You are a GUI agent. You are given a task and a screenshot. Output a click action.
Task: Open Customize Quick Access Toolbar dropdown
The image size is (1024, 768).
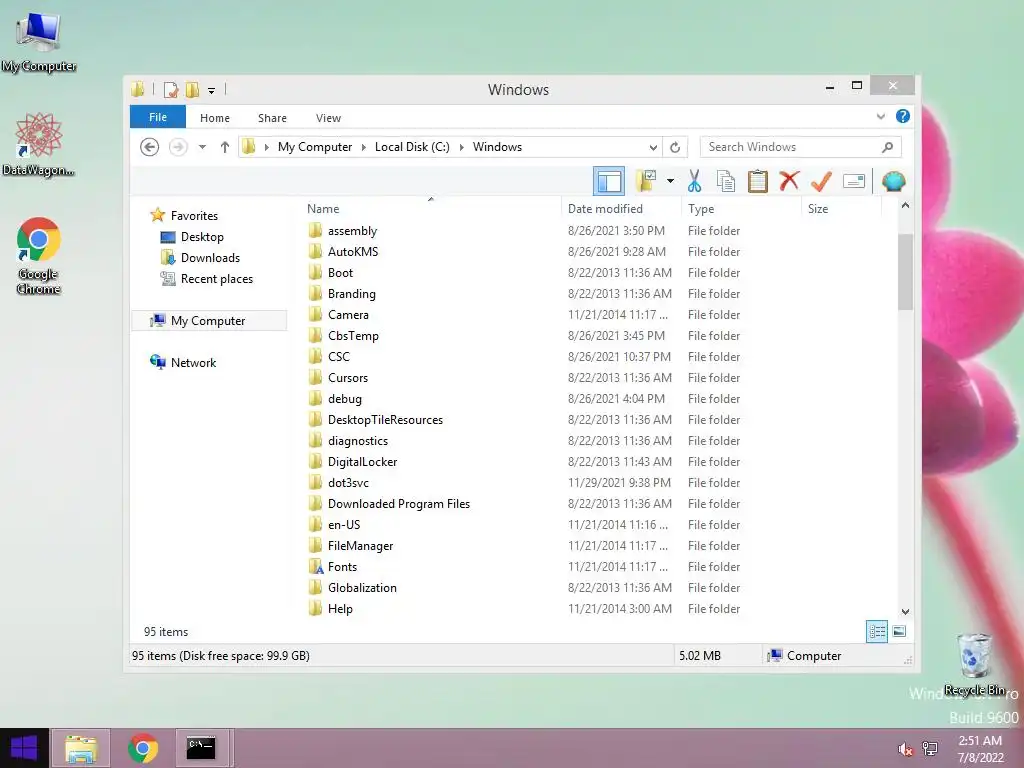(212, 91)
